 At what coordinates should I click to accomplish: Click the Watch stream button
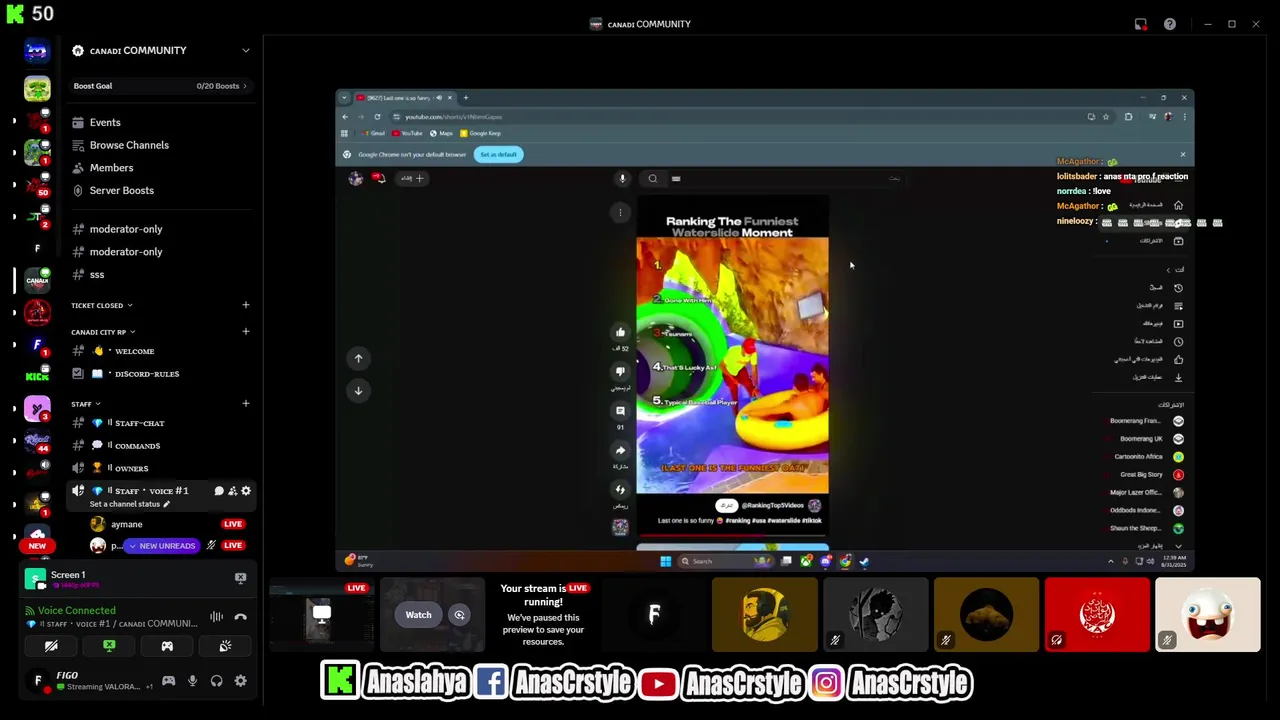418,615
